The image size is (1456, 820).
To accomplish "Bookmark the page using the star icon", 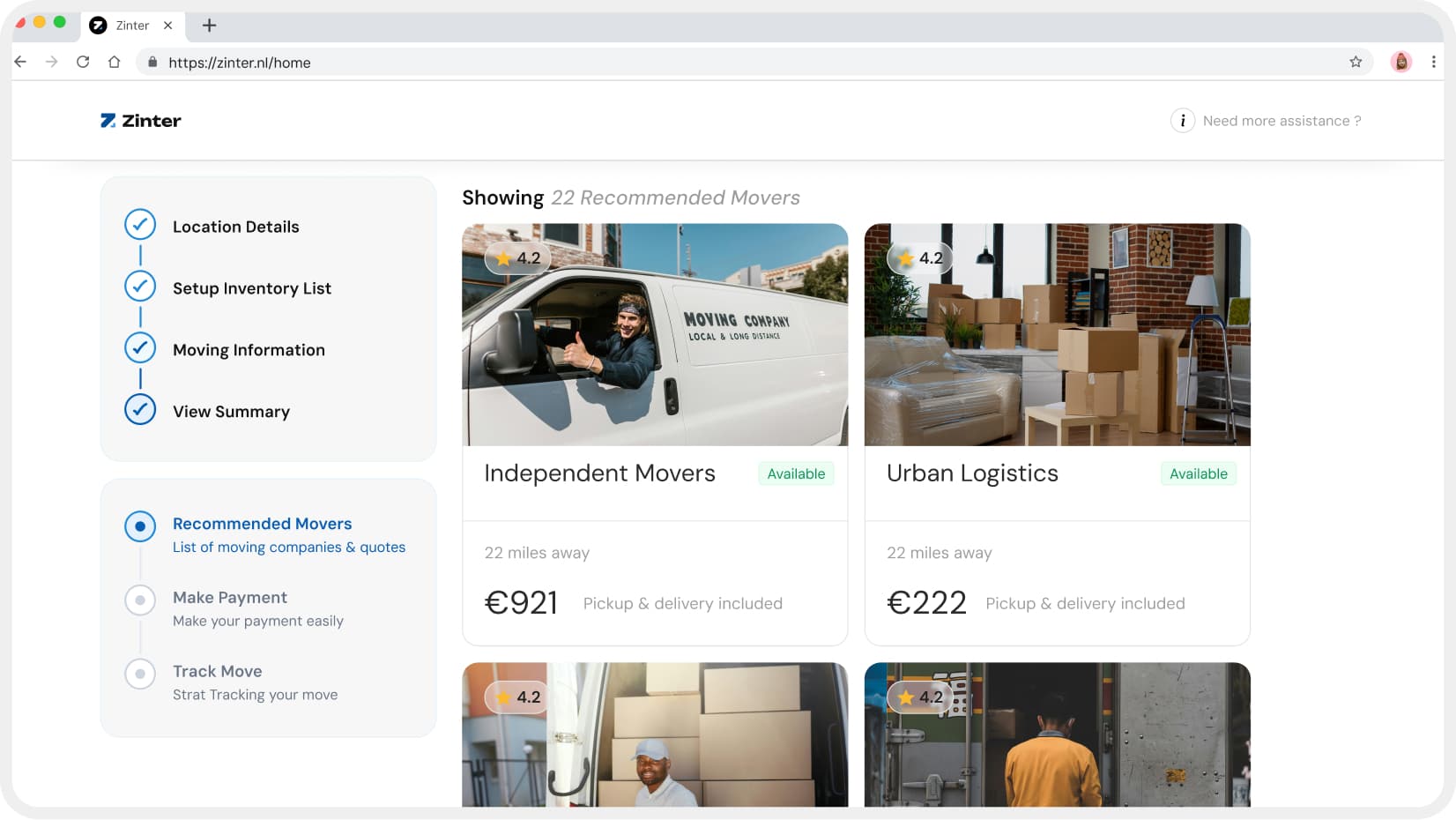I will (x=1355, y=63).
